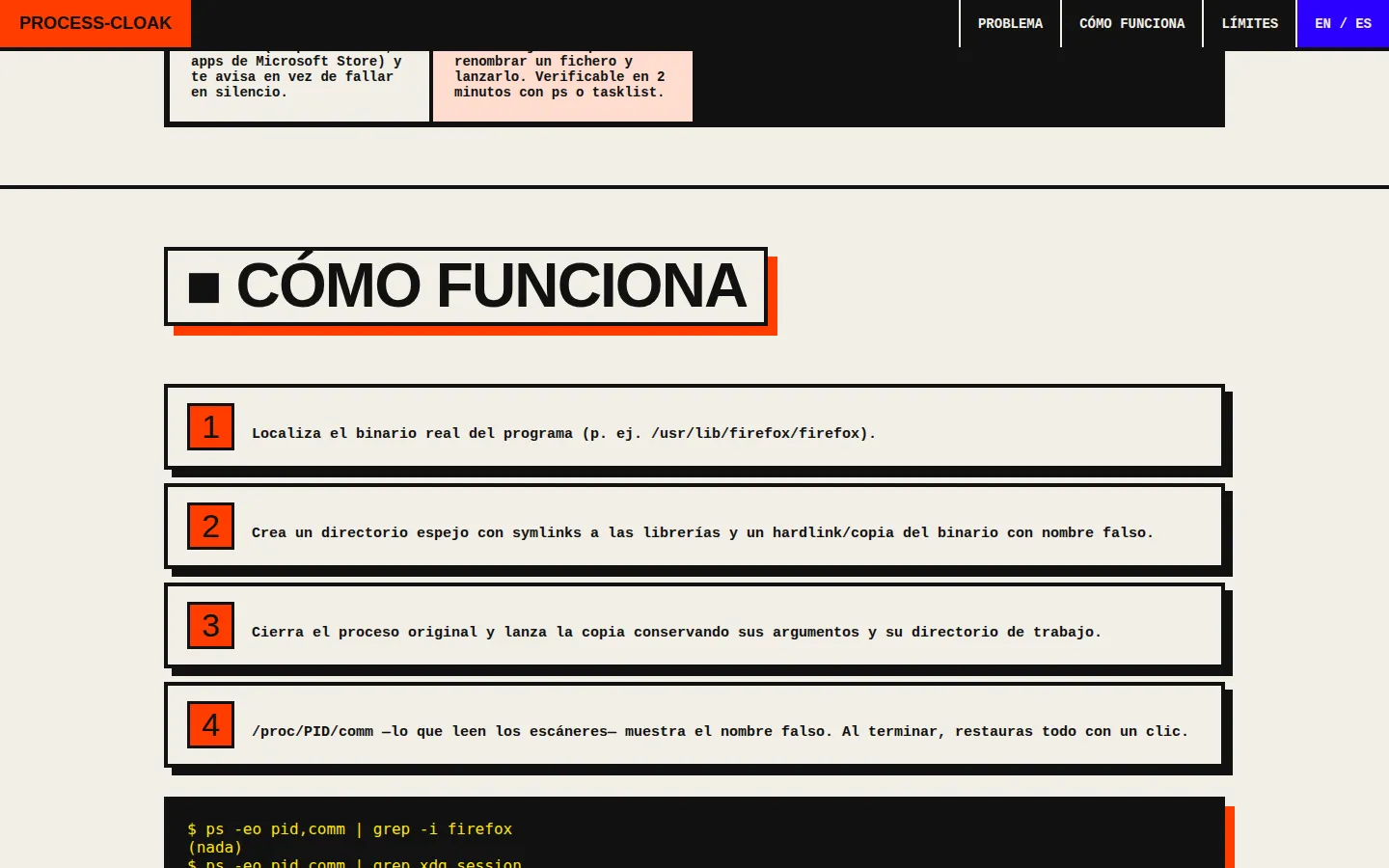Click the card text 'te avisa en vez de fallar'

click(292, 76)
